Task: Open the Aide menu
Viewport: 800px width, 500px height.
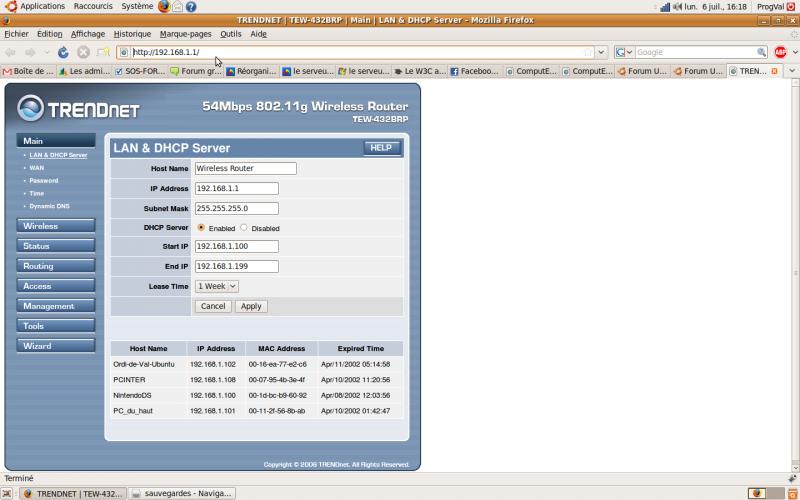Action: 259,34
